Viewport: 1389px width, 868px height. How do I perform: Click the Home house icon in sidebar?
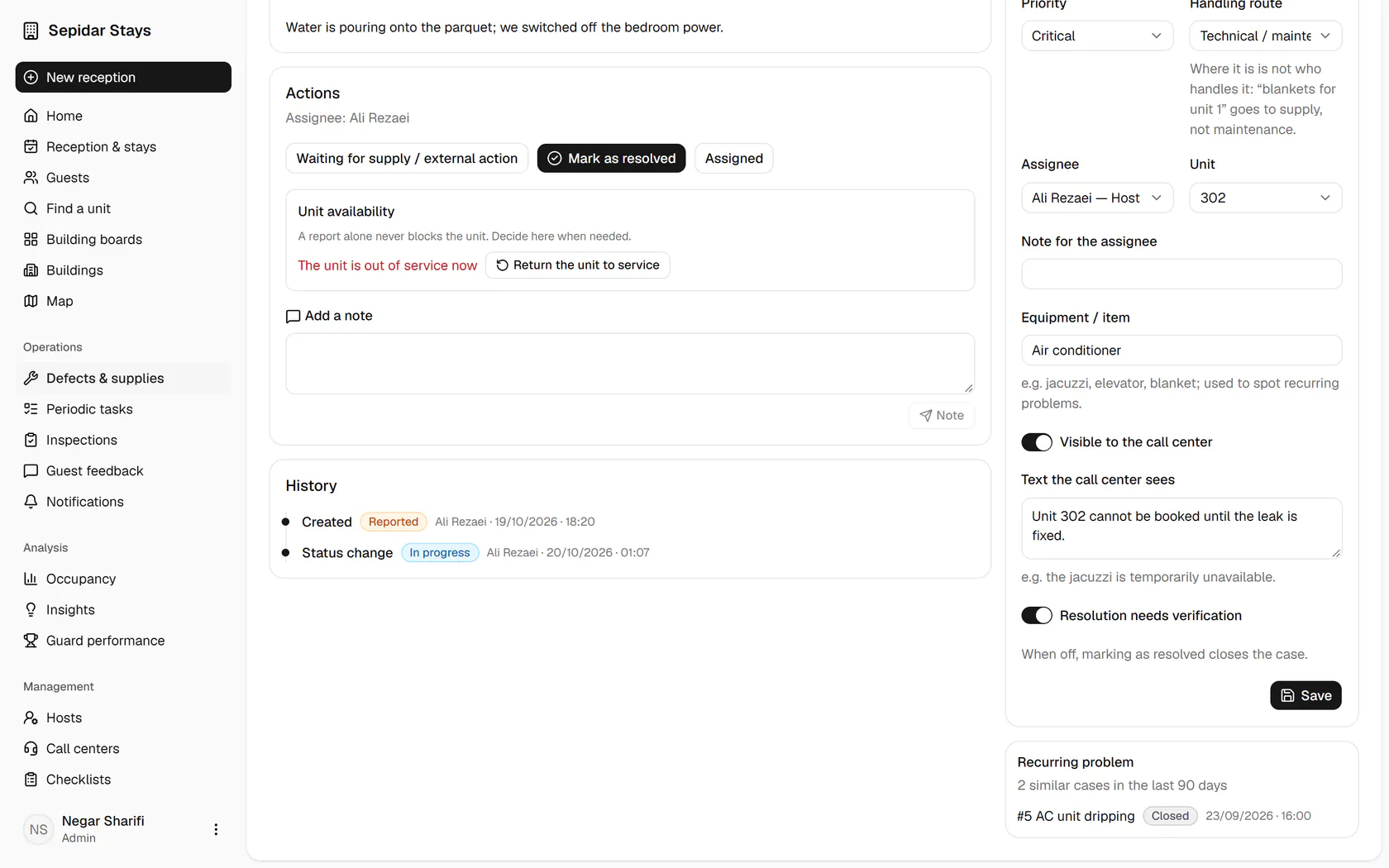[x=31, y=116]
